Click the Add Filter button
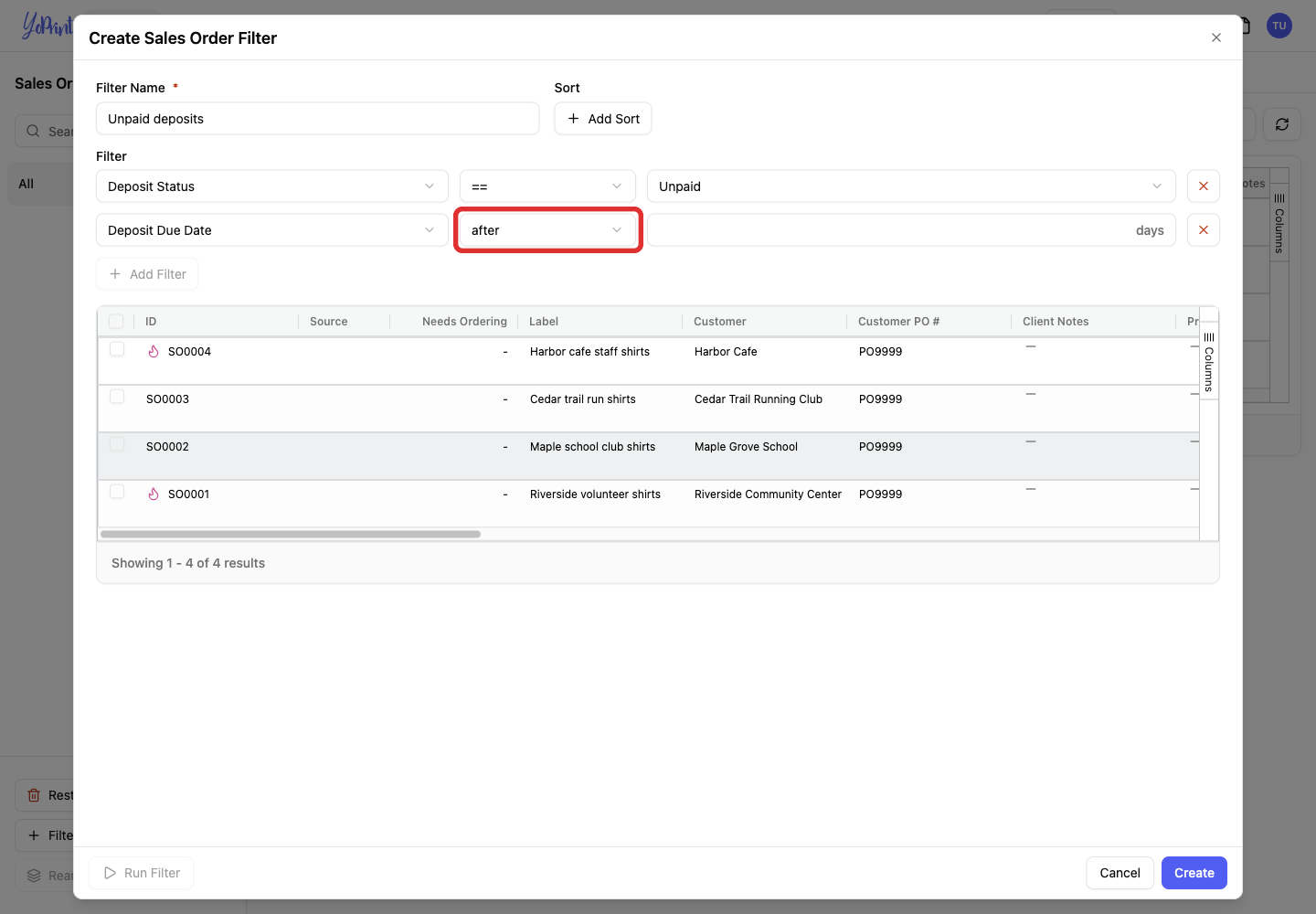The height and width of the screenshot is (914, 1316). (147, 274)
